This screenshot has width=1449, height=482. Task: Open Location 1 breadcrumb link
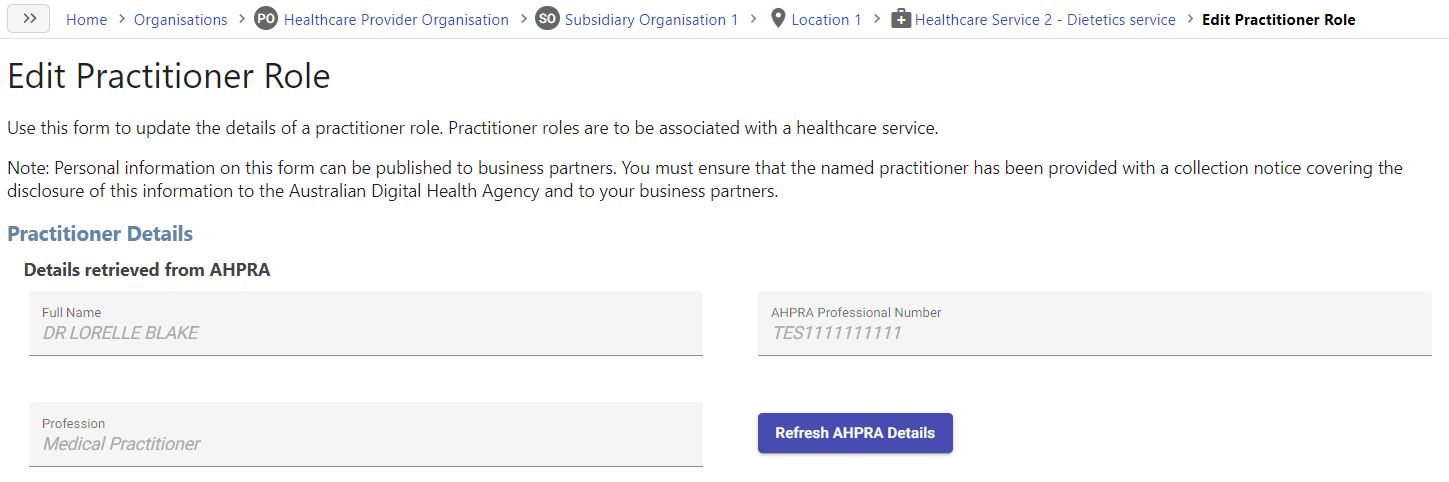tap(826, 20)
